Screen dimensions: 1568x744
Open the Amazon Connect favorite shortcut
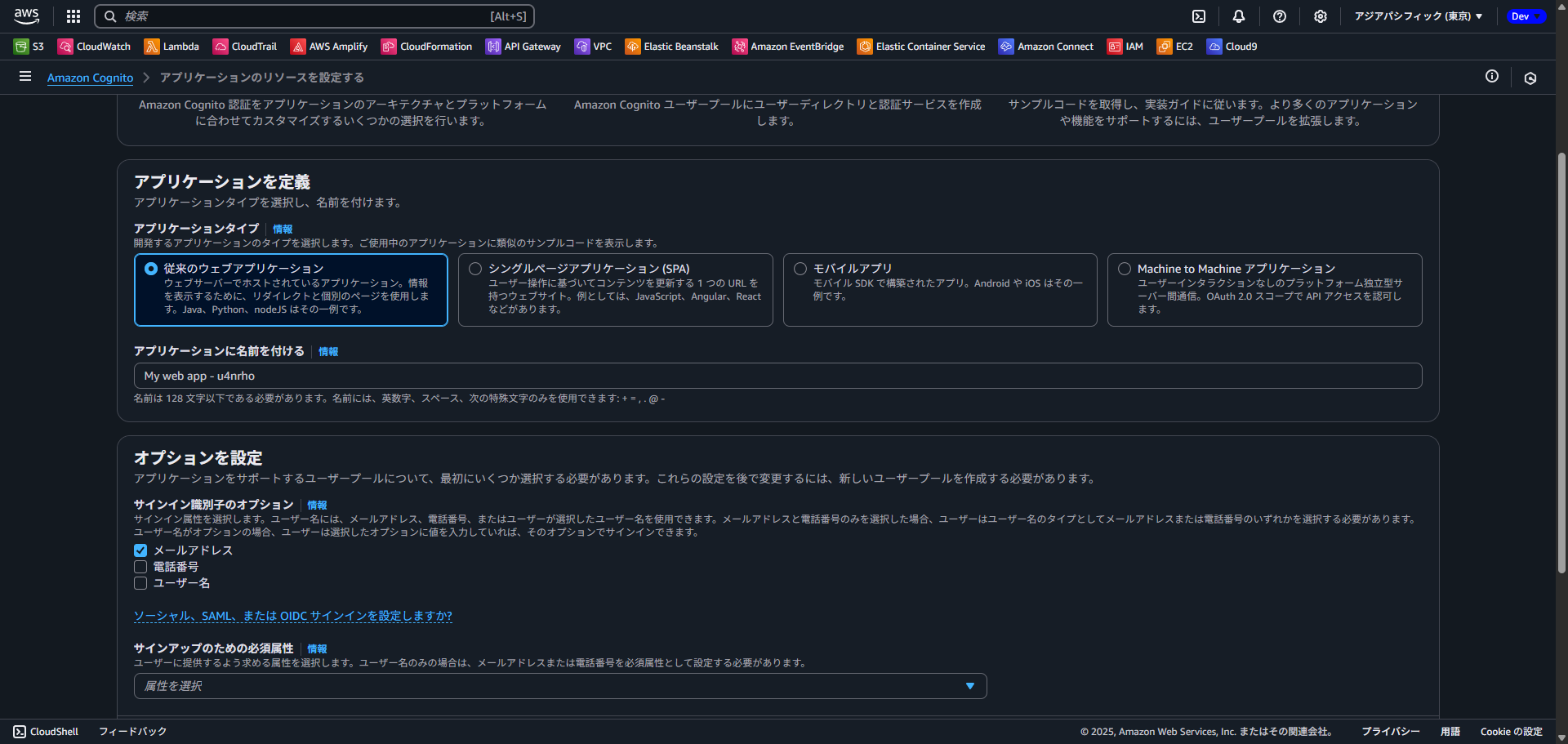[1046, 47]
